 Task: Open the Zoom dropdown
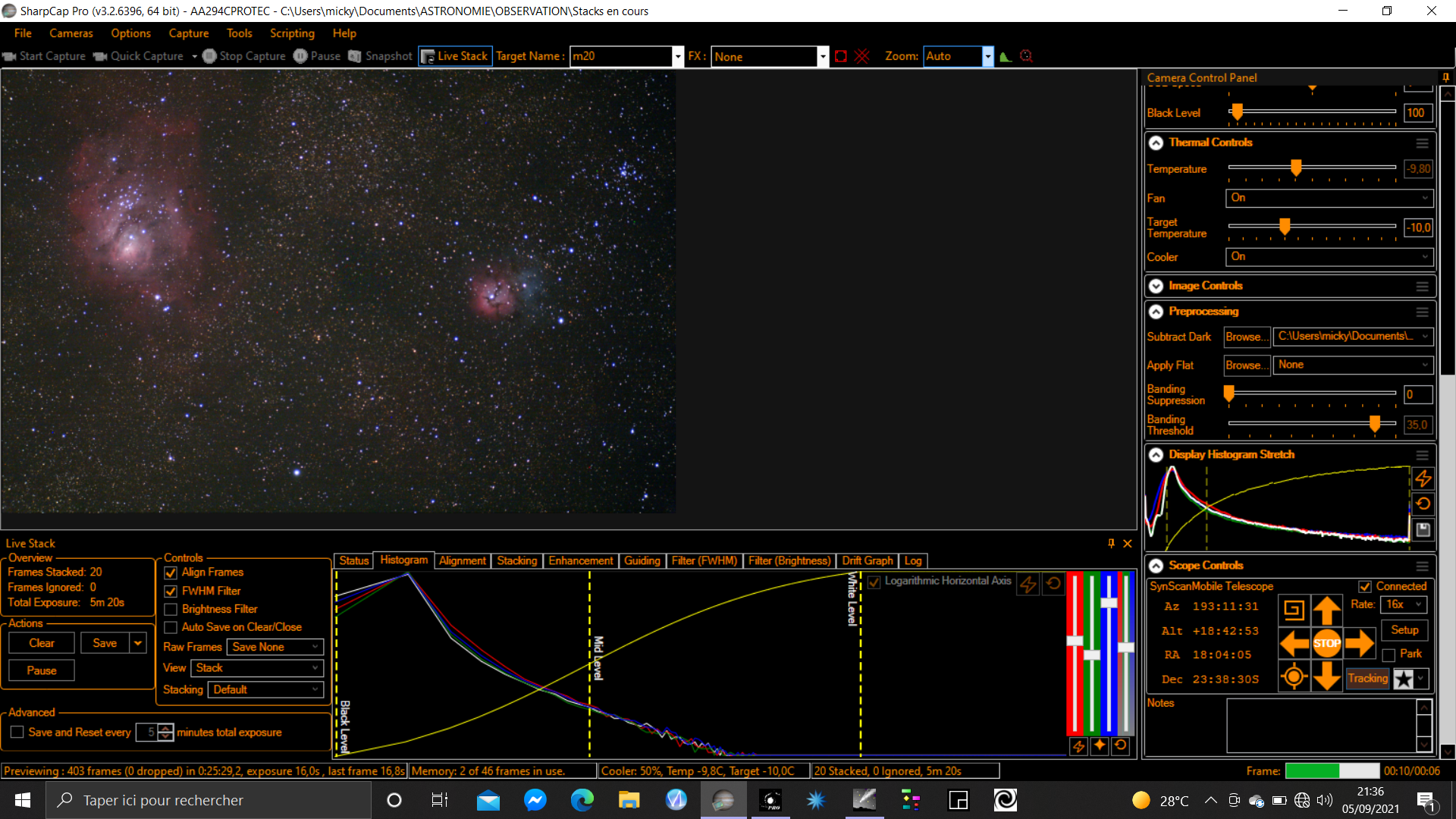(987, 56)
